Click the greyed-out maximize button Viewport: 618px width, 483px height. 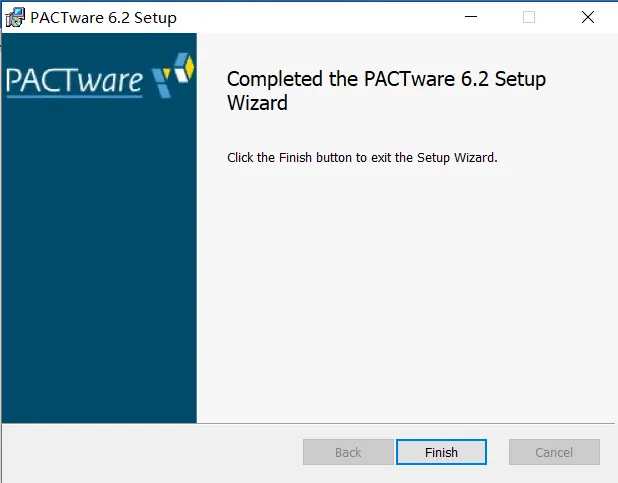click(529, 17)
